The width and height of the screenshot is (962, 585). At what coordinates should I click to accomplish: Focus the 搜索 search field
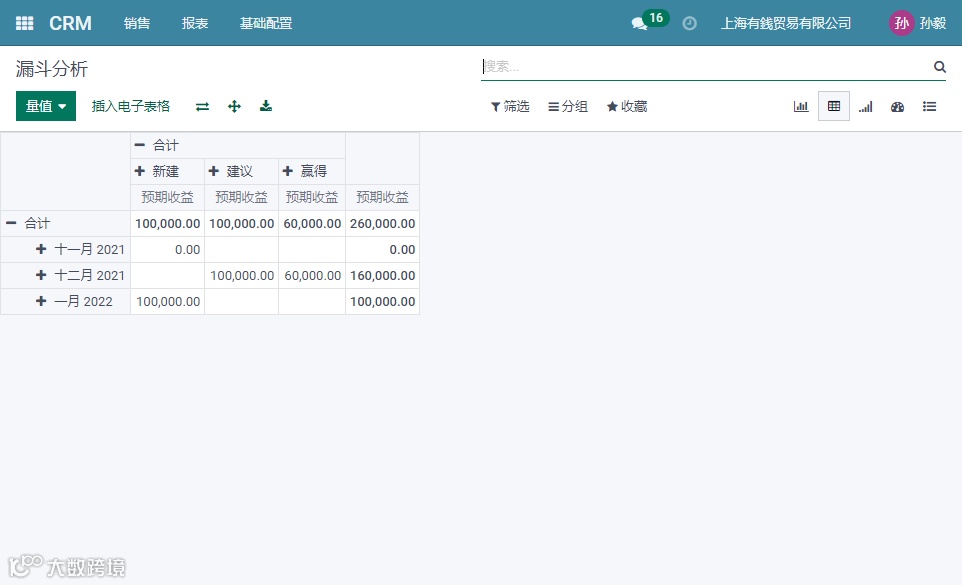706,66
